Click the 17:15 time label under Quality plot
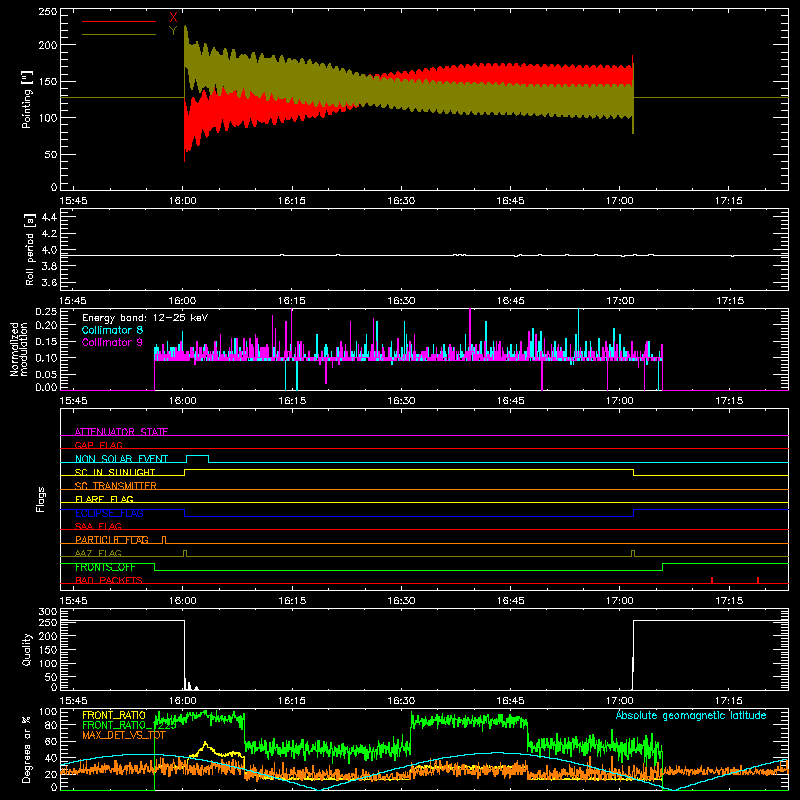 pos(729,701)
